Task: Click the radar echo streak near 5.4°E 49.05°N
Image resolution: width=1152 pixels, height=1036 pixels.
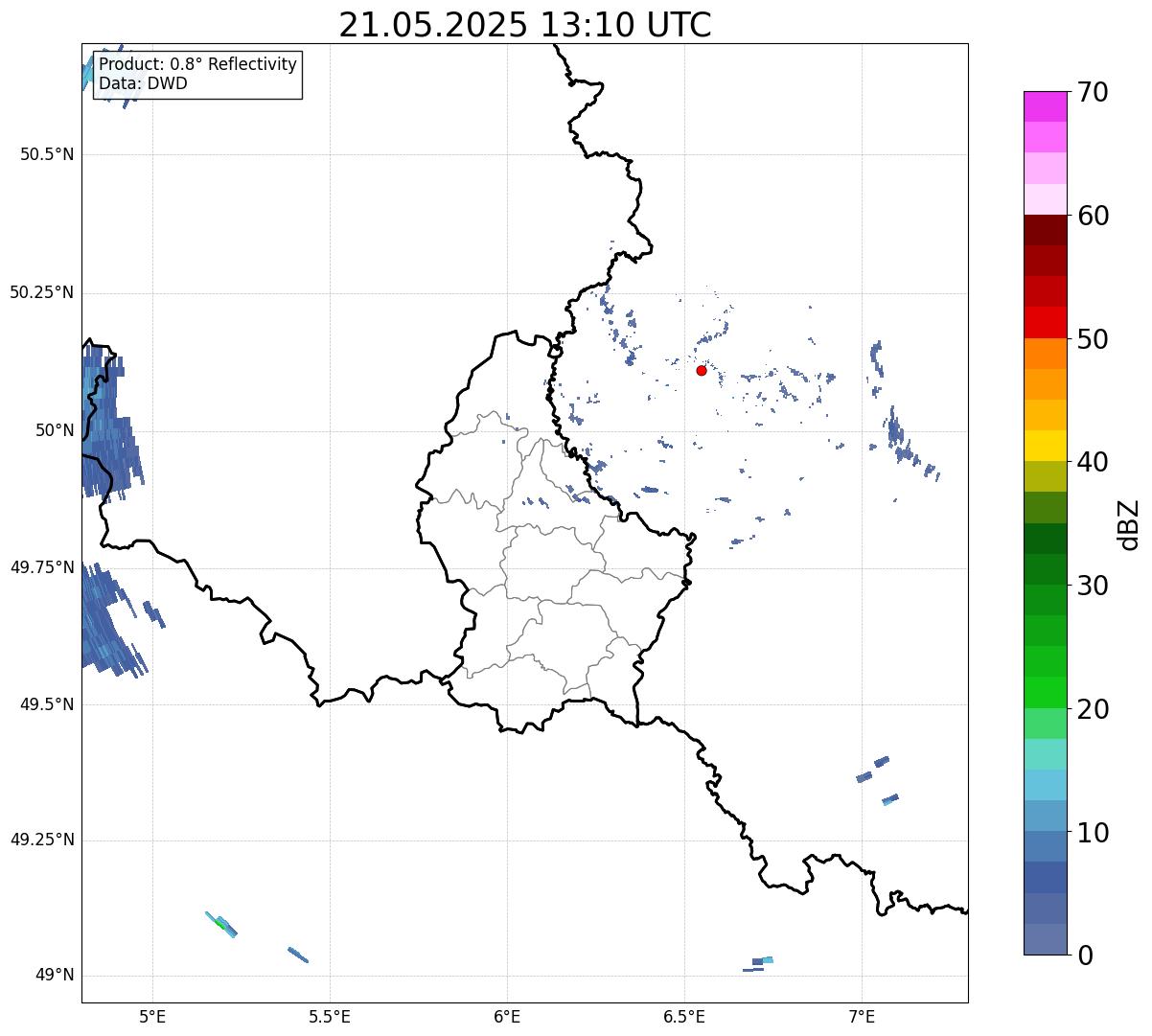Action: coord(298,955)
